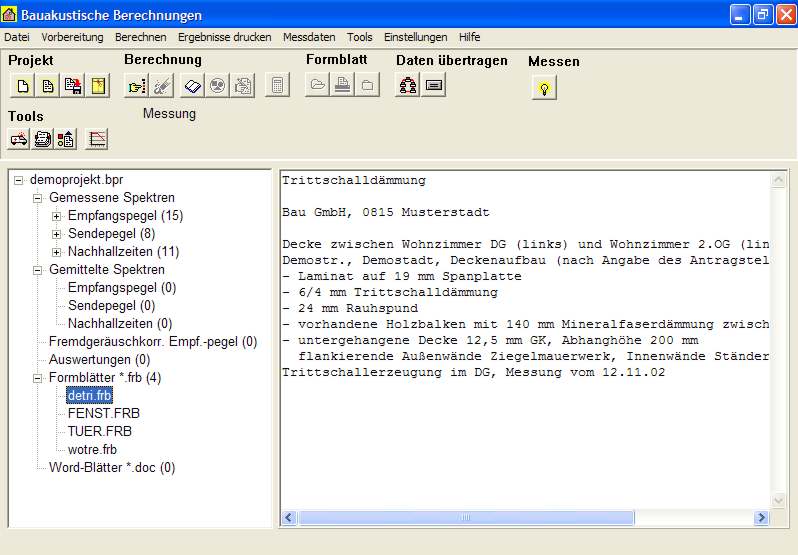This screenshot has height=555, width=798.
Task: Click the greyed broom icon under Berechnung
Action: (x=162, y=85)
